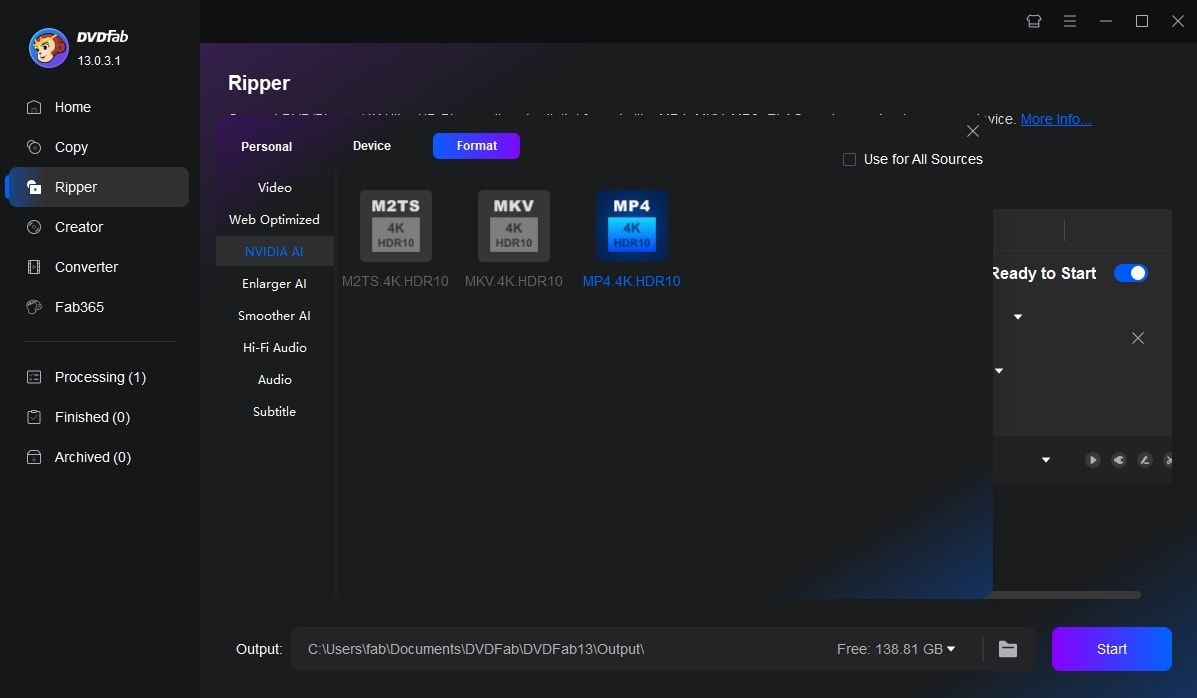The height and width of the screenshot is (698, 1197).
Task: Expand the Free 138.81 GB drive dropdown
Action: (x=951, y=649)
